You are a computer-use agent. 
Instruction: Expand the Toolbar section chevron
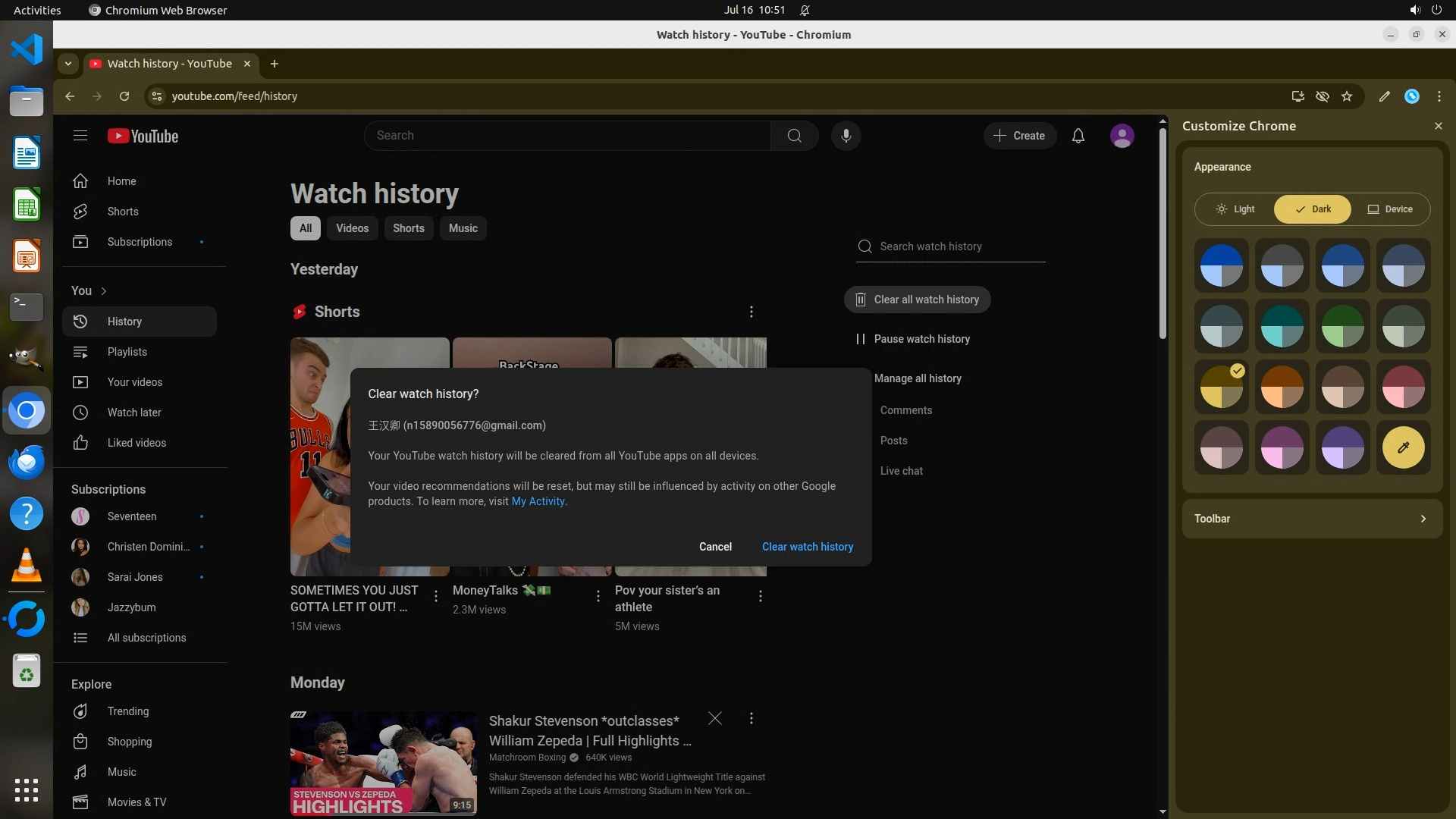click(x=1423, y=519)
